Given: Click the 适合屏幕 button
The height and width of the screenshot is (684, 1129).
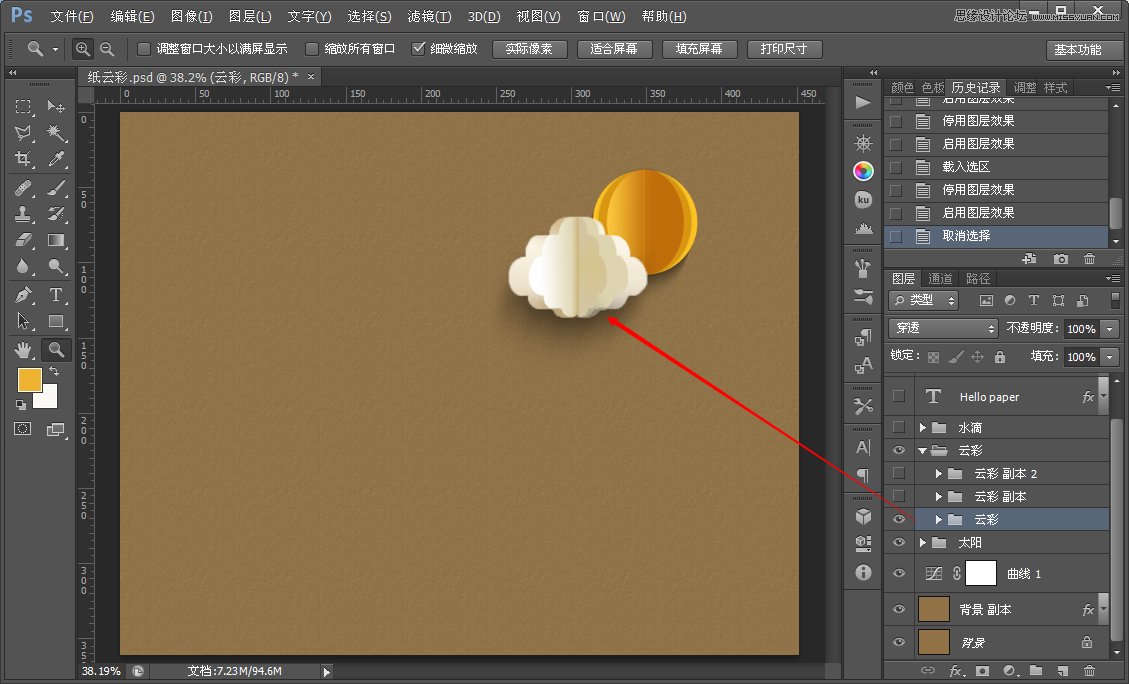Looking at the screenshot, I should point(614,49).
